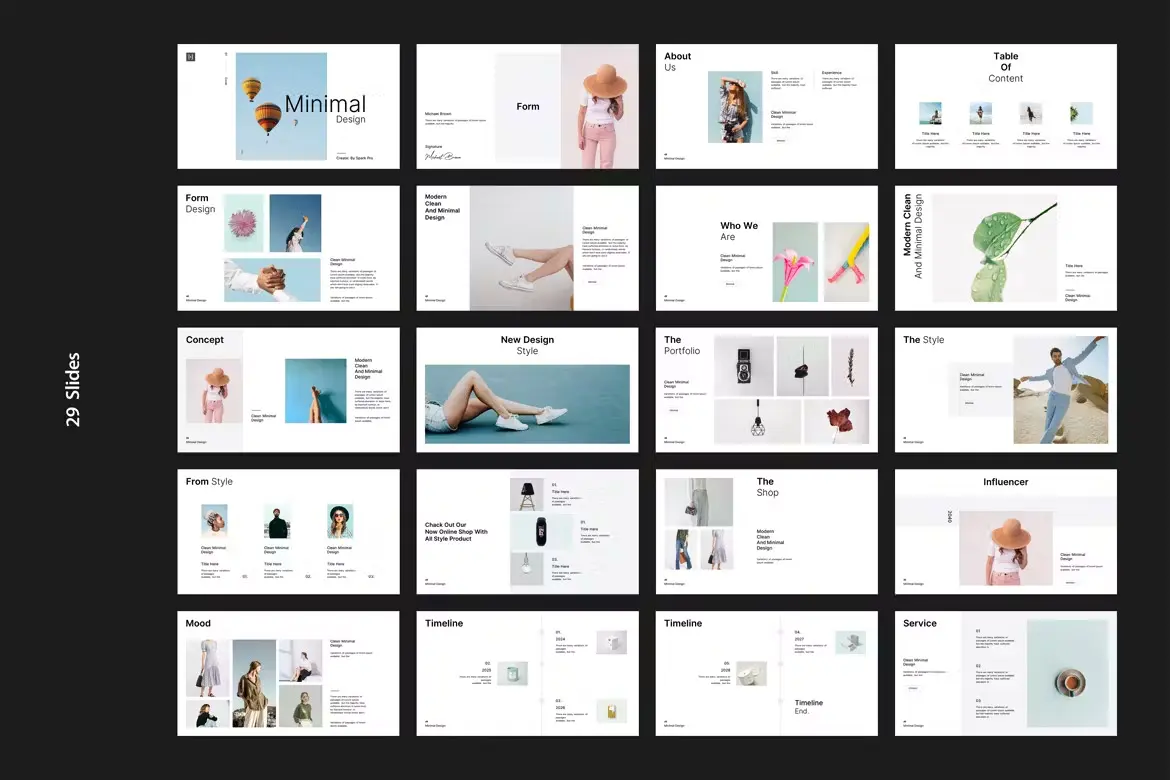Select the Table Of Content slide
Viewport: 1170px width, 780px height.
coord(1005,106)
